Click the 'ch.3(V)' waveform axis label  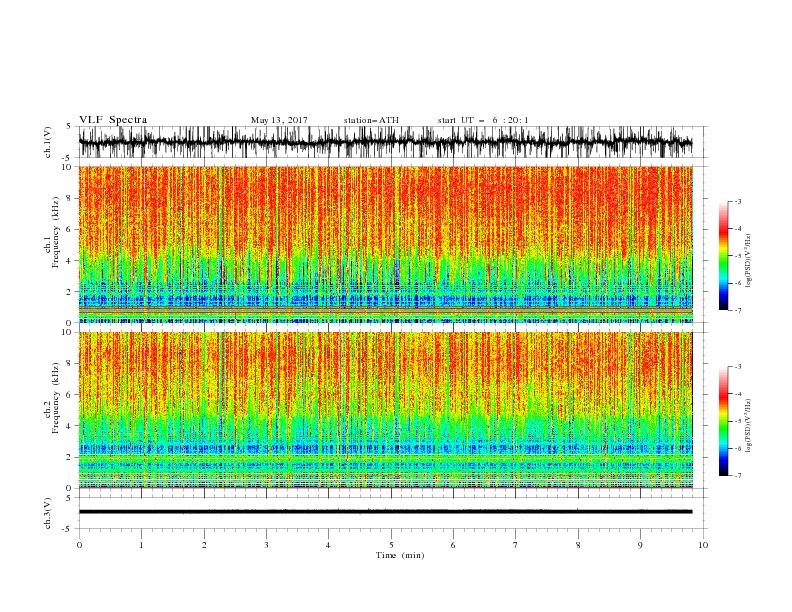pyautogui.click(x=48, y=514)
